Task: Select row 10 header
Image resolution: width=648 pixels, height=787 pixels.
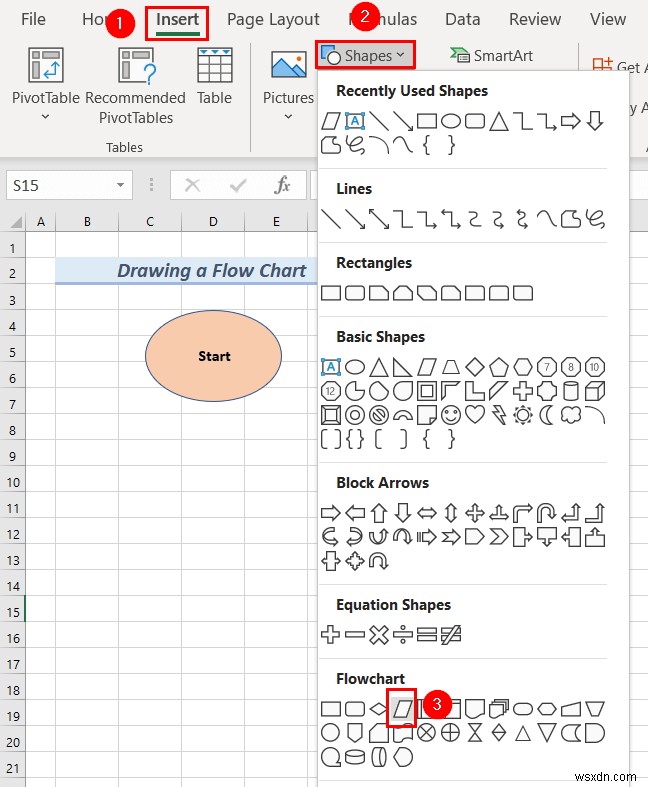Action: [13, 482]
